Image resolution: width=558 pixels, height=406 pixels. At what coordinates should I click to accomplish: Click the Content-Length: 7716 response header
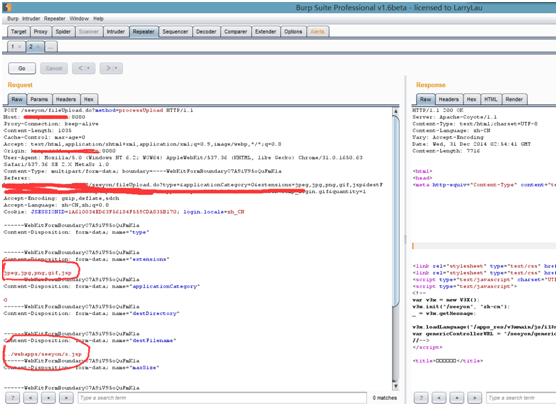pos(446,151)
